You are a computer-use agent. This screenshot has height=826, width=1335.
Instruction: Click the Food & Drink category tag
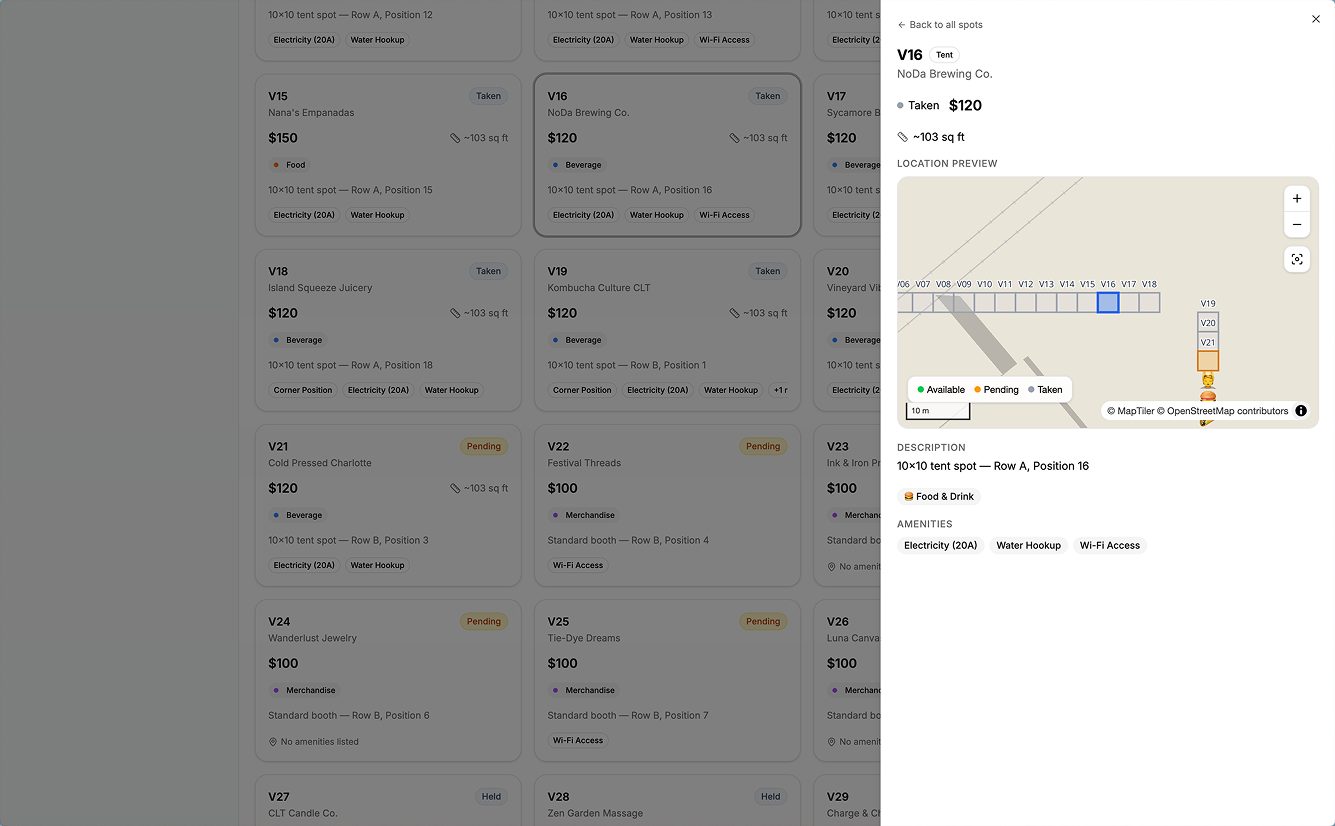coord(939,496)
